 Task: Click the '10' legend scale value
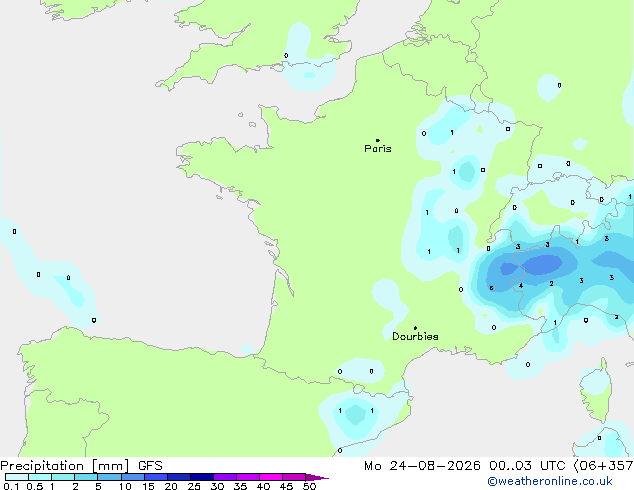(125, 486)
